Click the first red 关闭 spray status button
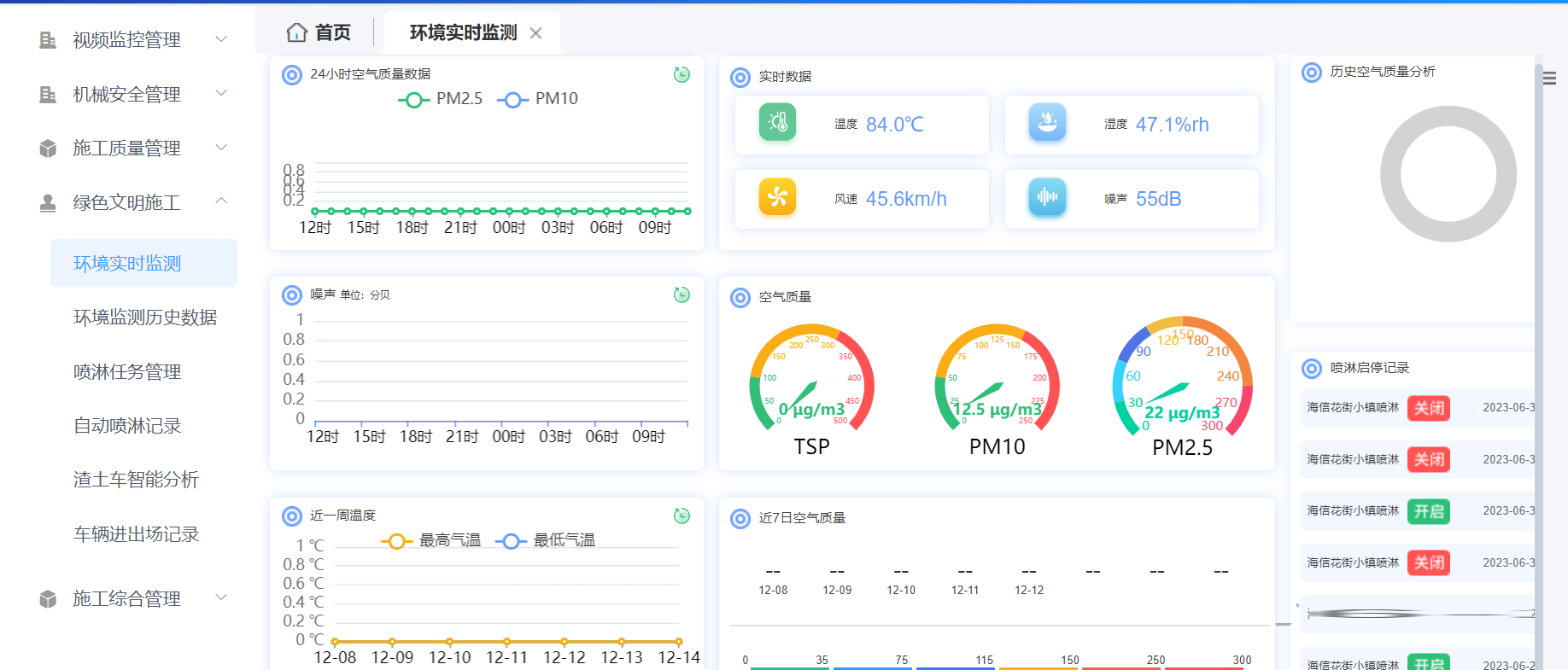The width and height of the screenshot is (1568, 670). (1429, 408)
